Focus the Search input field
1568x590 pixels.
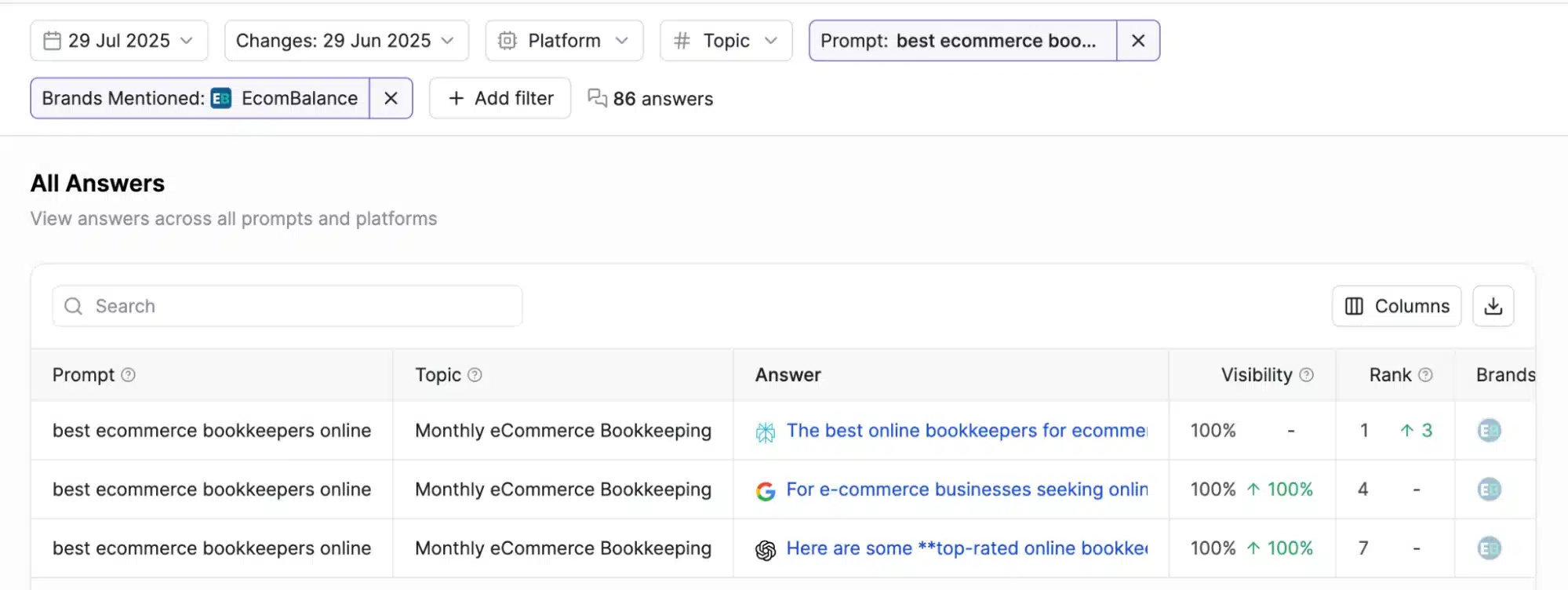click(x=287, y=306)
